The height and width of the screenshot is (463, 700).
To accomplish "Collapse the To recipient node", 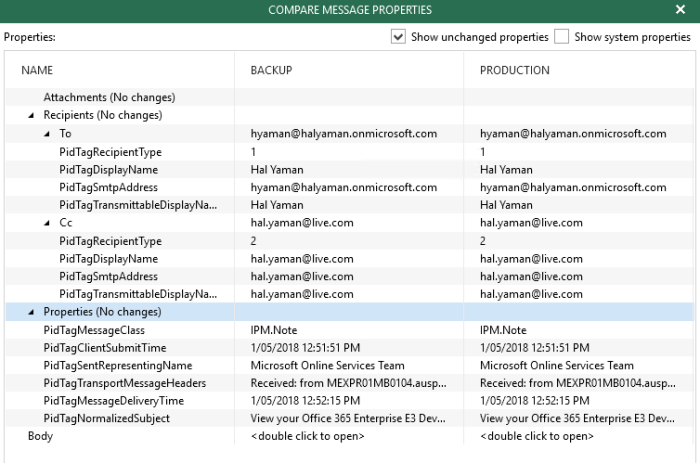I will pos(47,133).
